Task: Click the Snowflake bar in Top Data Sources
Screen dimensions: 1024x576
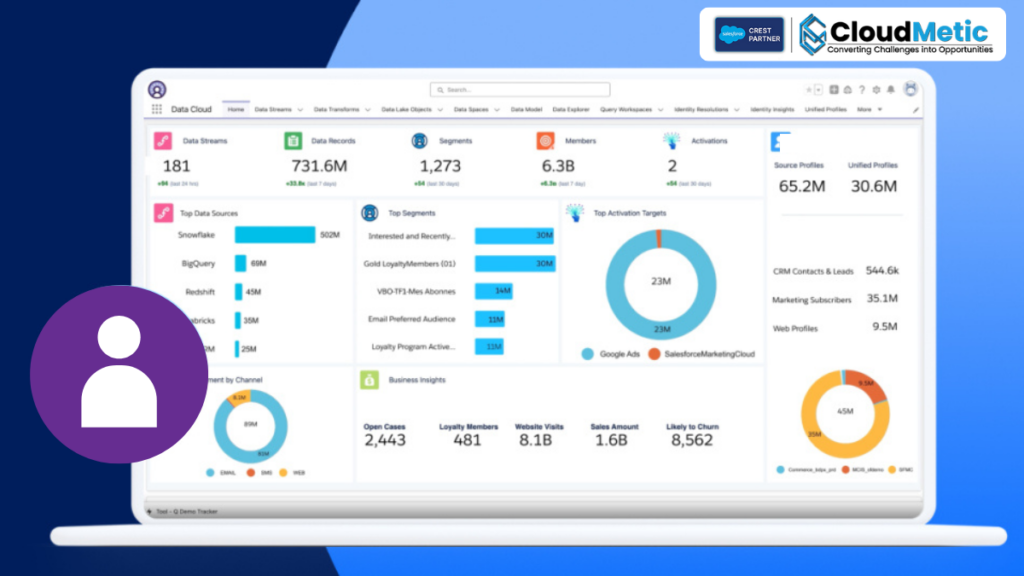Action: [275, 234]
